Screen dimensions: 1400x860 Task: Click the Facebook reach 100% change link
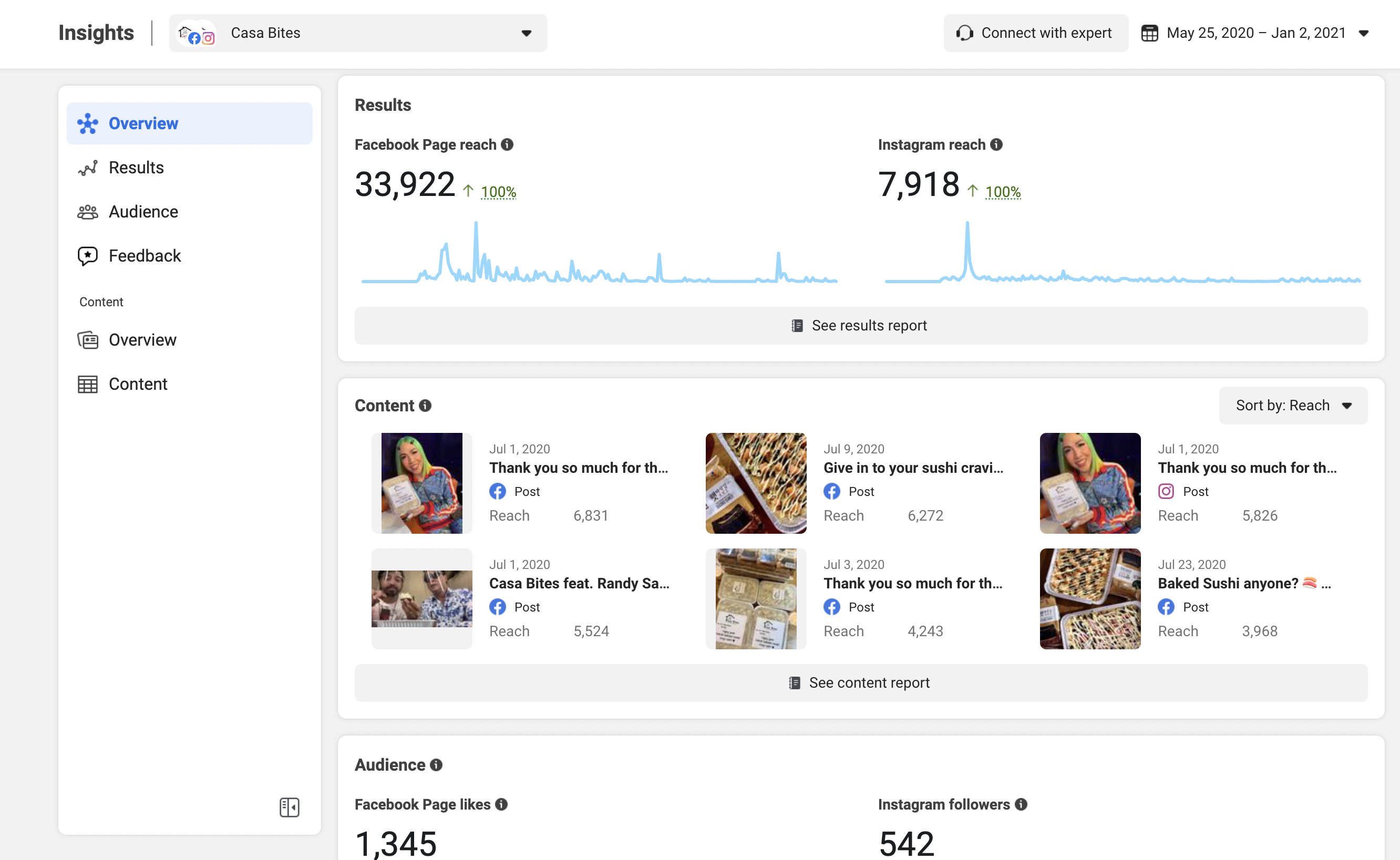pyautogui.click(x=498, y=192)
